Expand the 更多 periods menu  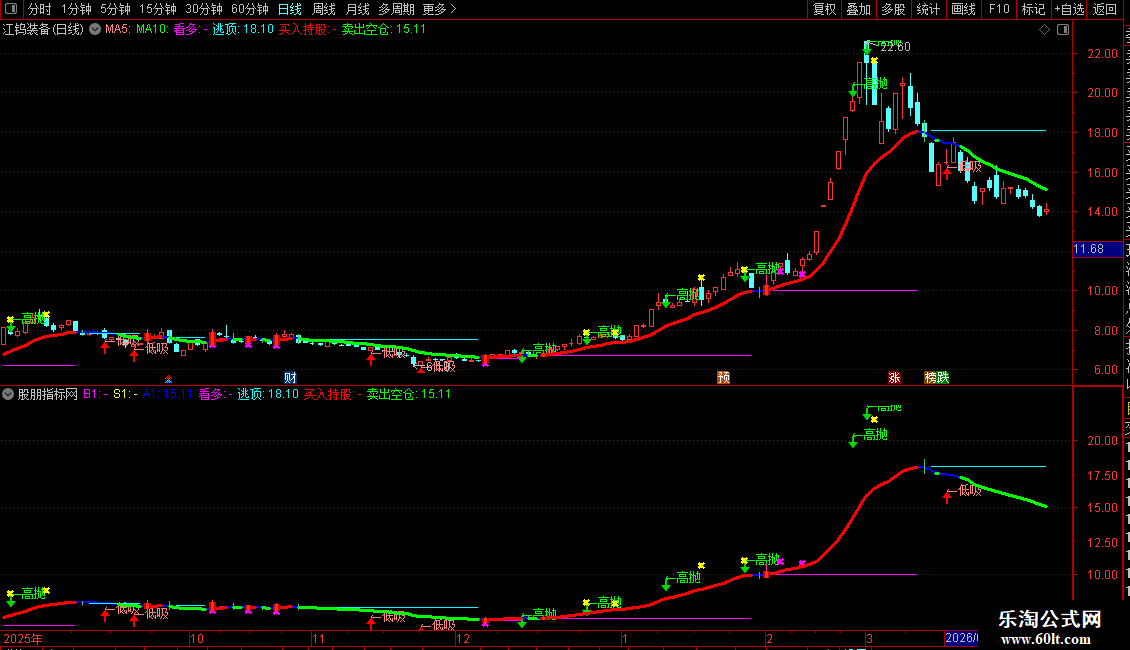439,9
